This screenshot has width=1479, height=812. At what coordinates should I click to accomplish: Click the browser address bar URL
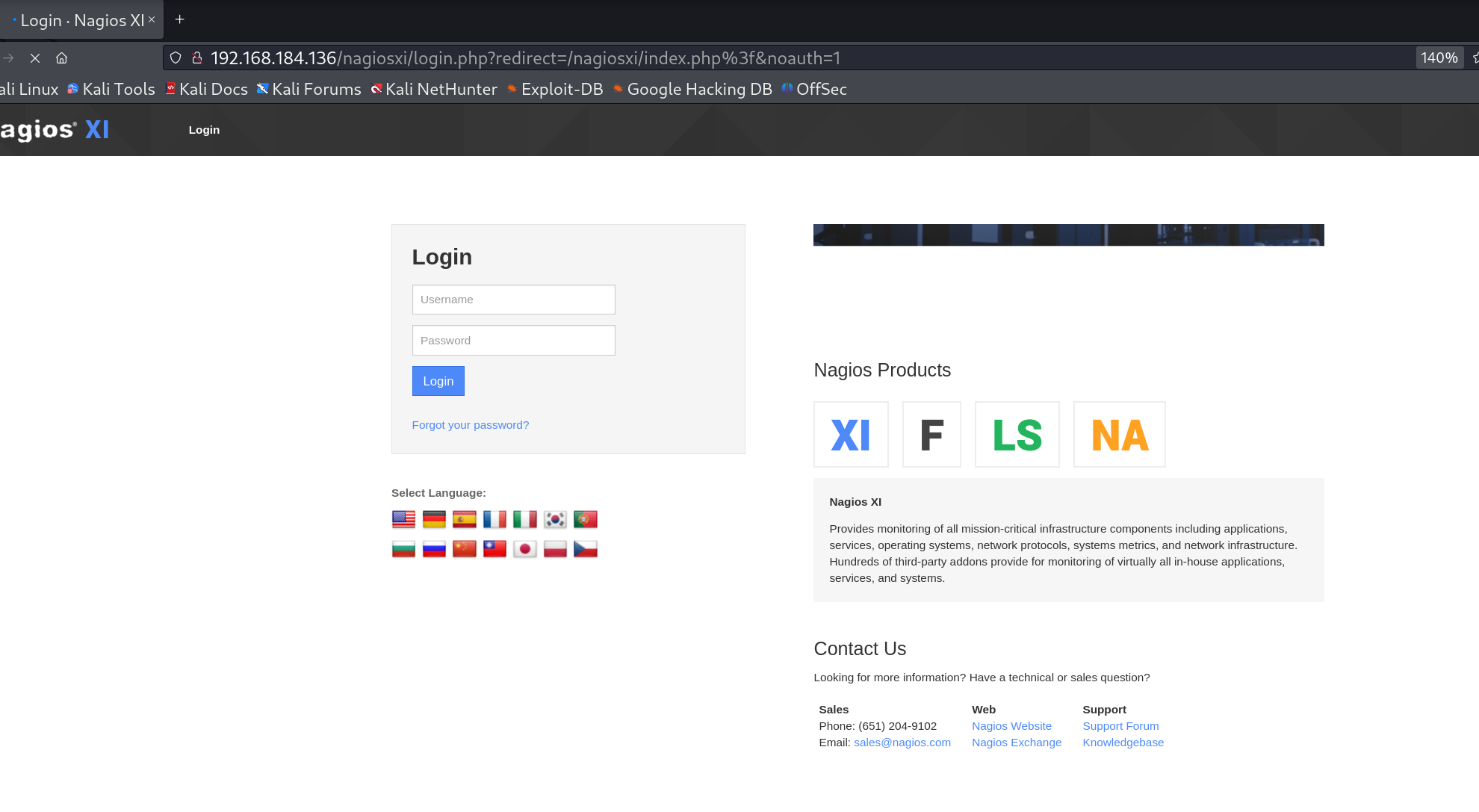pos(526,58)
